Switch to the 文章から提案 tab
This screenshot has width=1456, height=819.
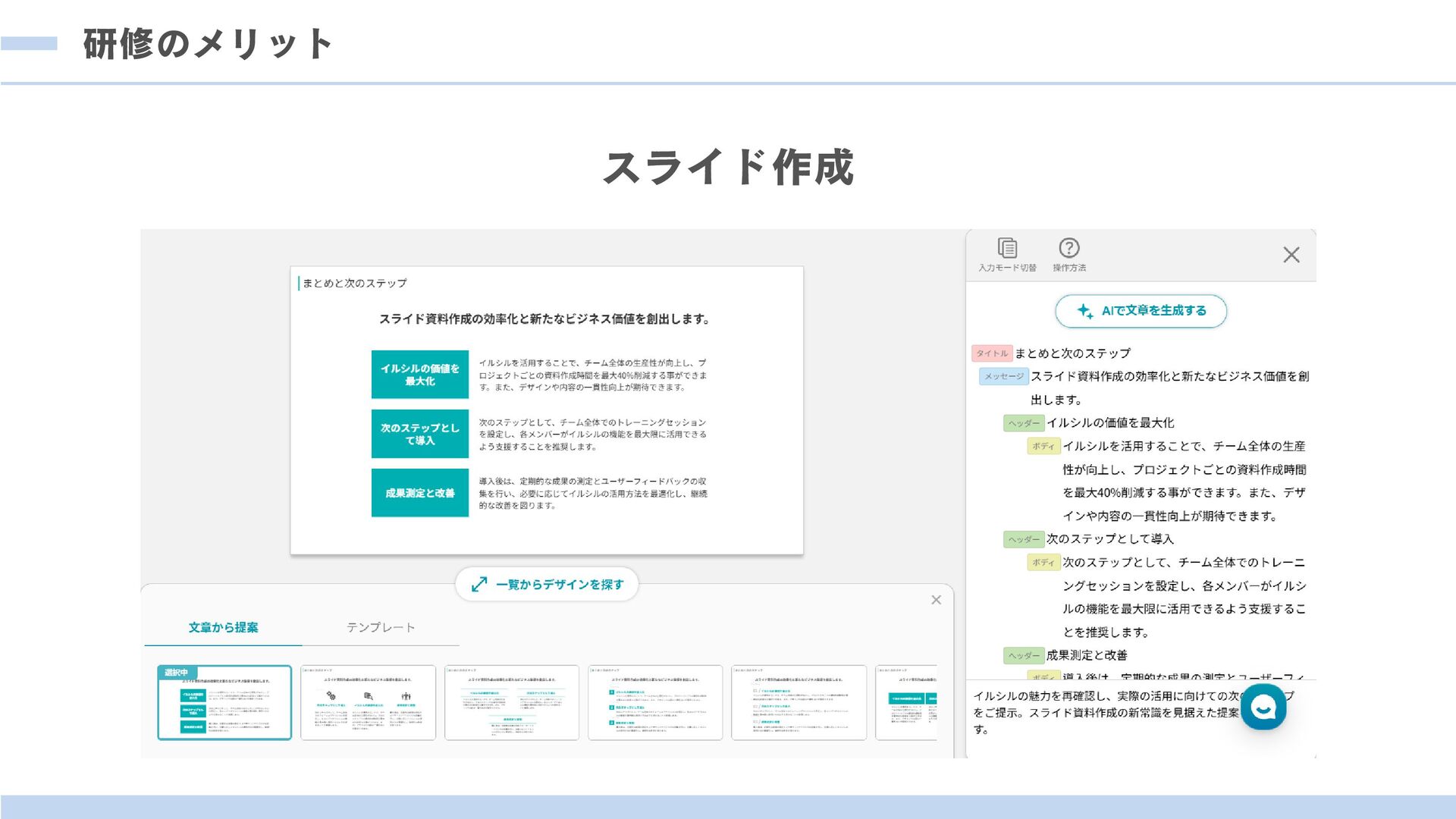(x=223, y=627)
